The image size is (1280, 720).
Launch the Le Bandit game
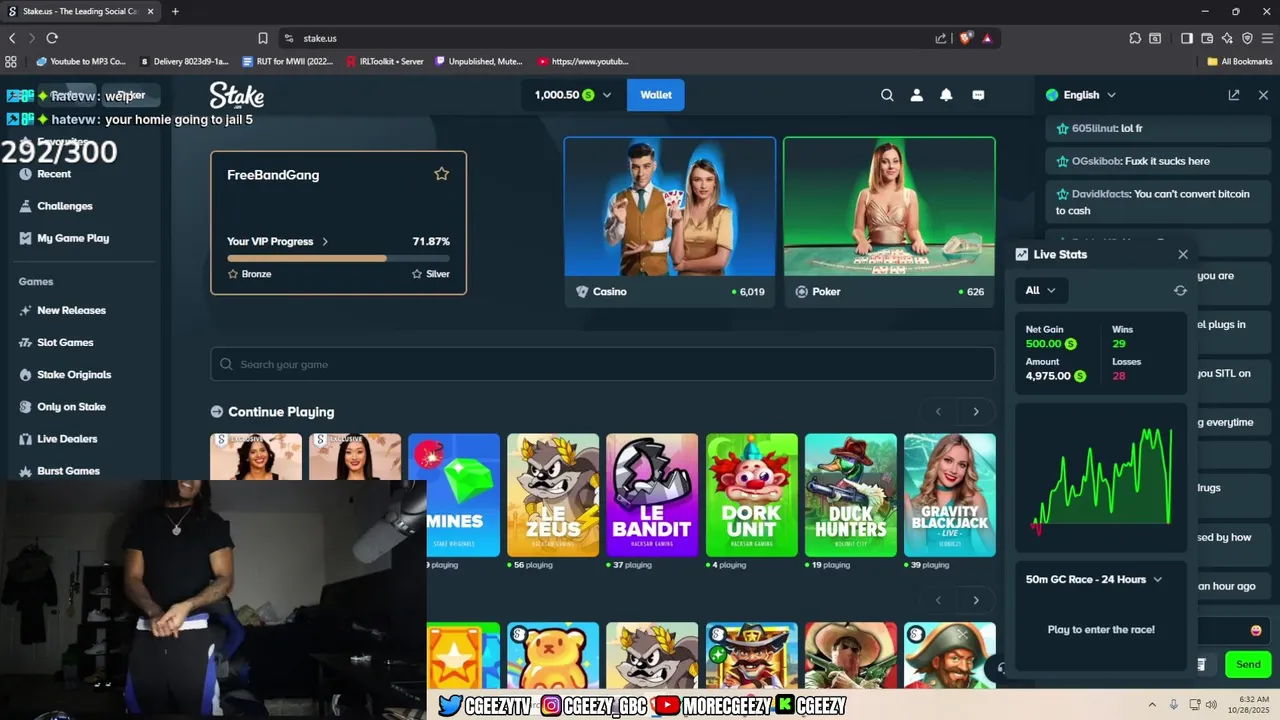652,495
